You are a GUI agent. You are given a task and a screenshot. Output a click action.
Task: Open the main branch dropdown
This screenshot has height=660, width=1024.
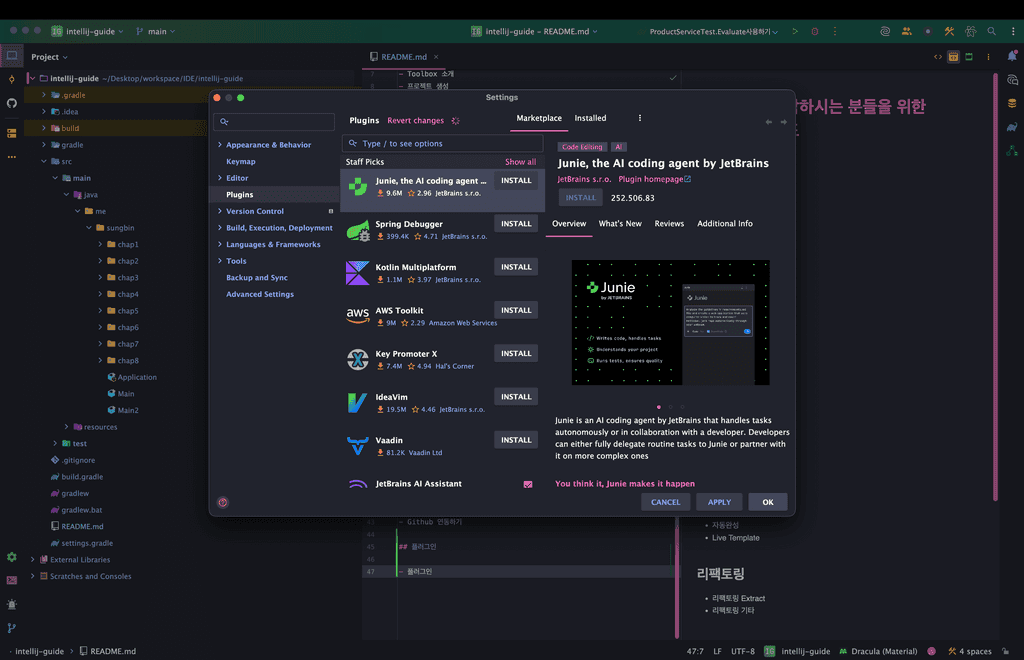click(x=154, y=32)
